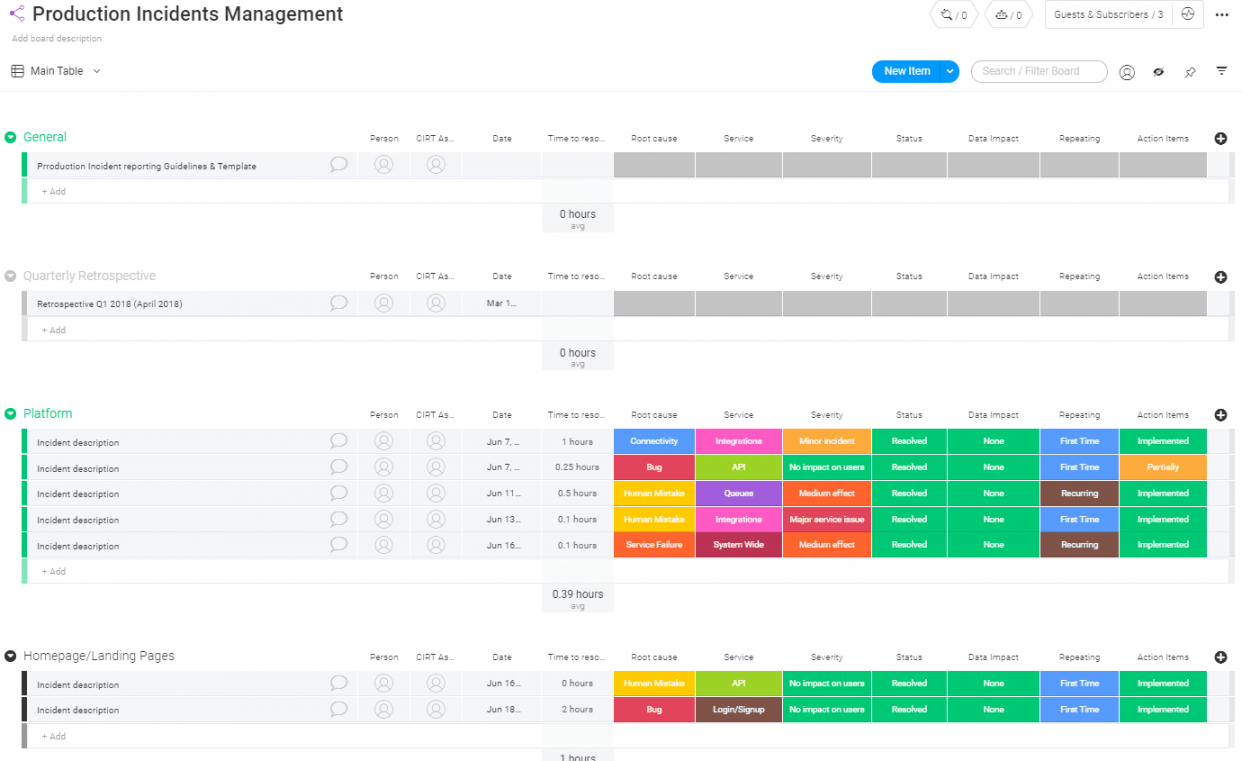Click Minor incident severity cell
This screenshot has height=761, width=1242.
click(x=827, y=441)
